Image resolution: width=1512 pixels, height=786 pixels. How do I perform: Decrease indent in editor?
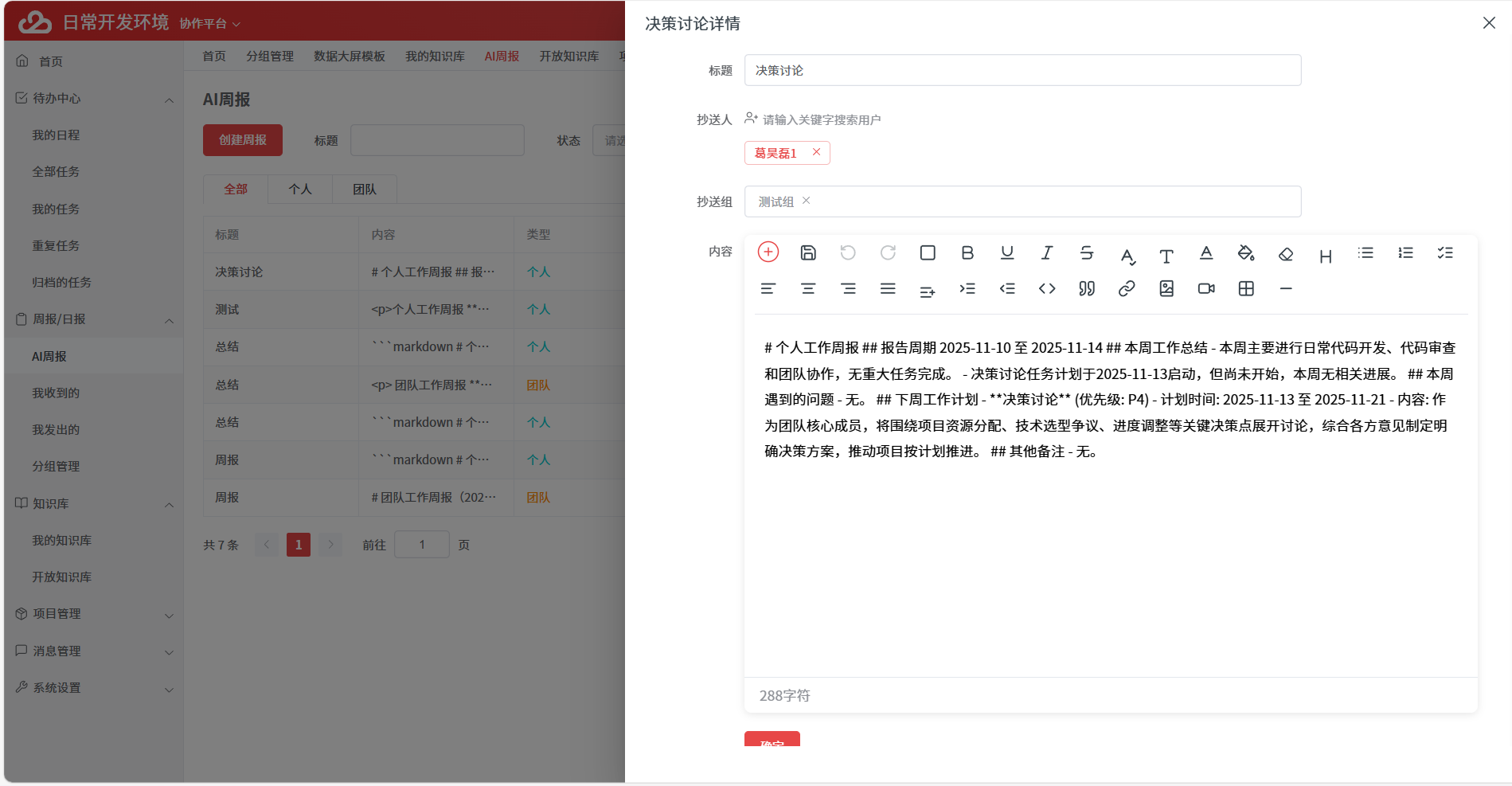pyautogui.click(x=1007, y=288)
